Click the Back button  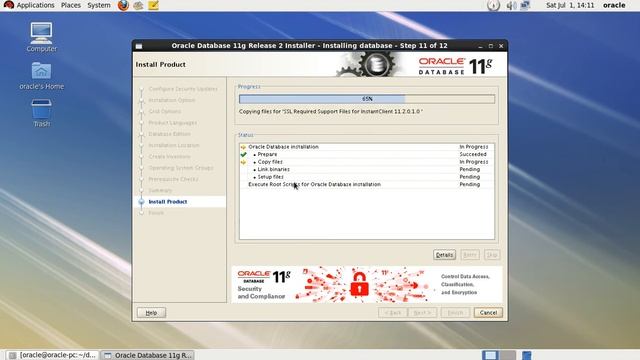[393, 313]
